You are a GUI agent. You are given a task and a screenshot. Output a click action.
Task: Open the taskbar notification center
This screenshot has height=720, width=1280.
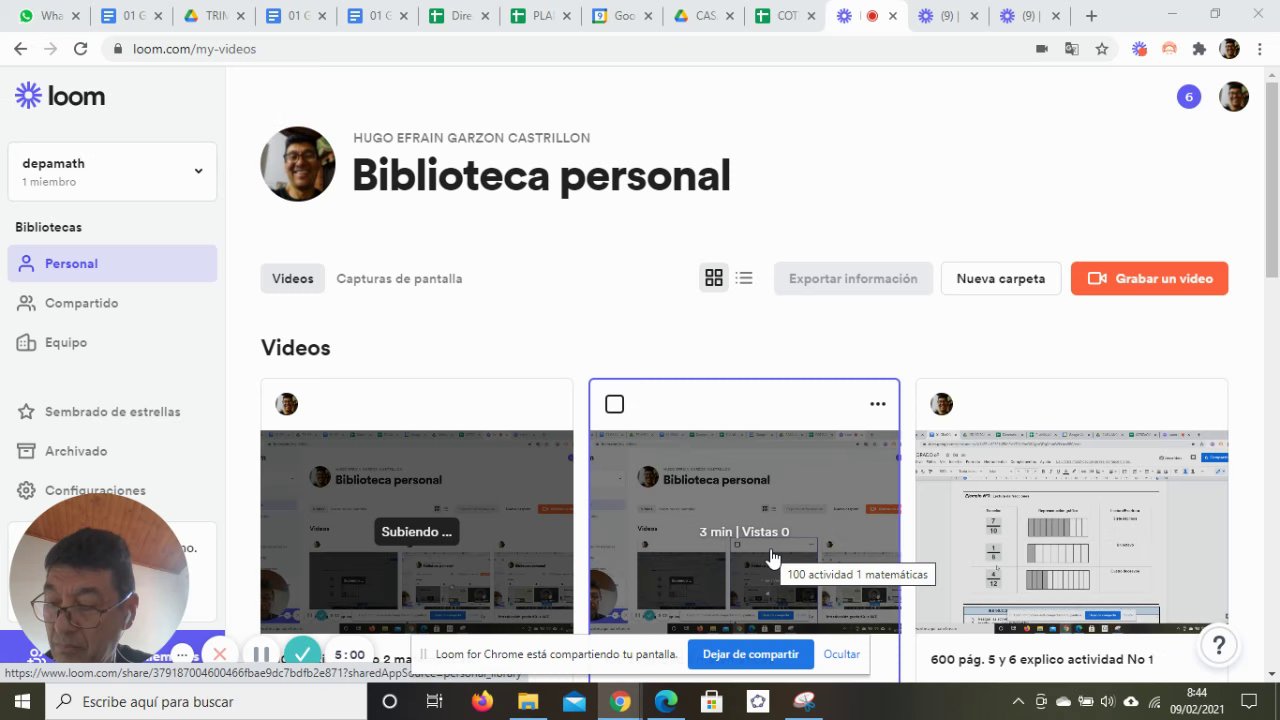point(1248,702)
